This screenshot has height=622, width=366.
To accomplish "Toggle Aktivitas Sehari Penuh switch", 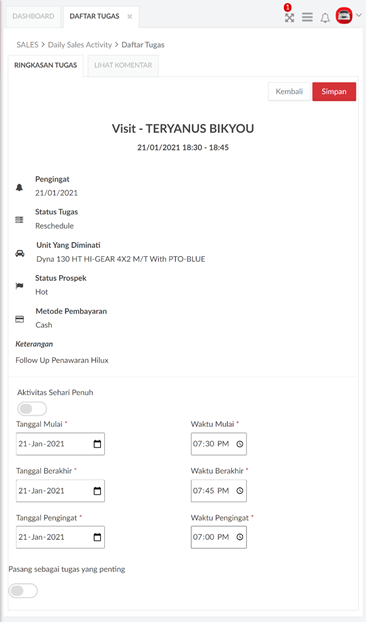I will [32, 409].
